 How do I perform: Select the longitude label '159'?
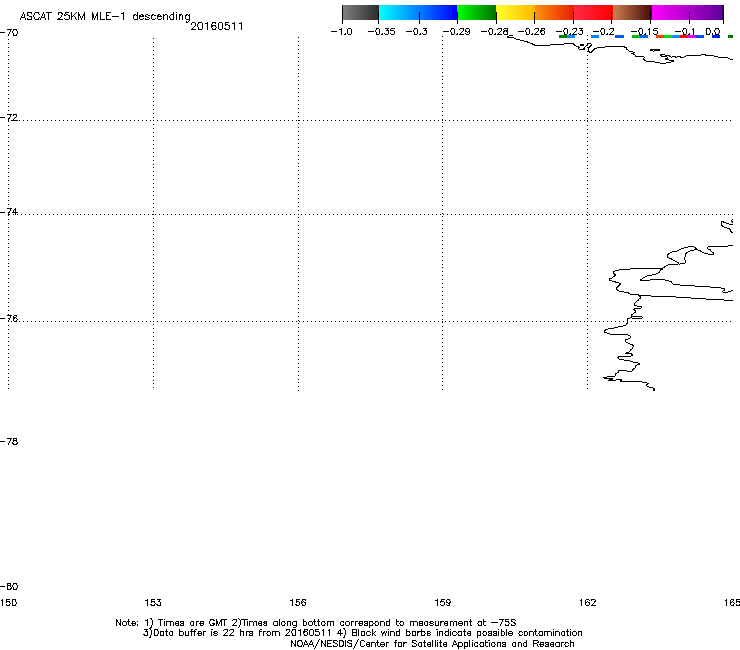pos(443,603)
